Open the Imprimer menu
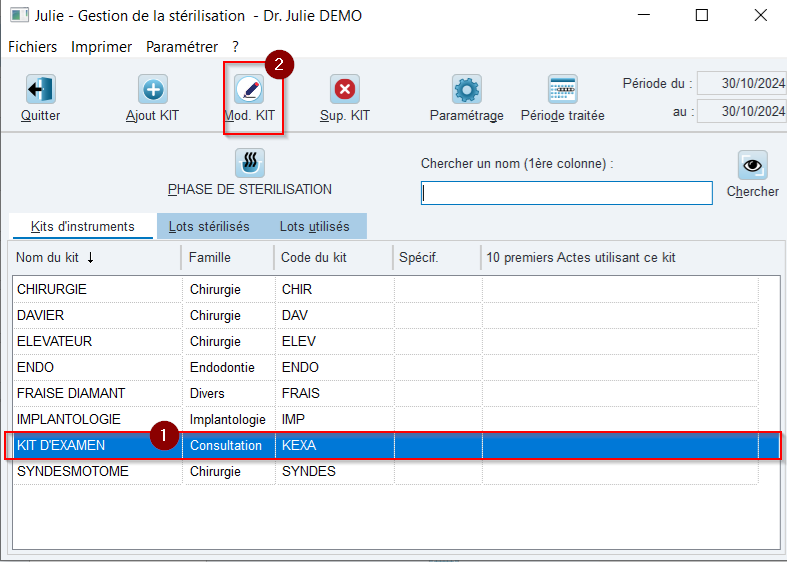The image size is (787, 562). click(101, 47)
